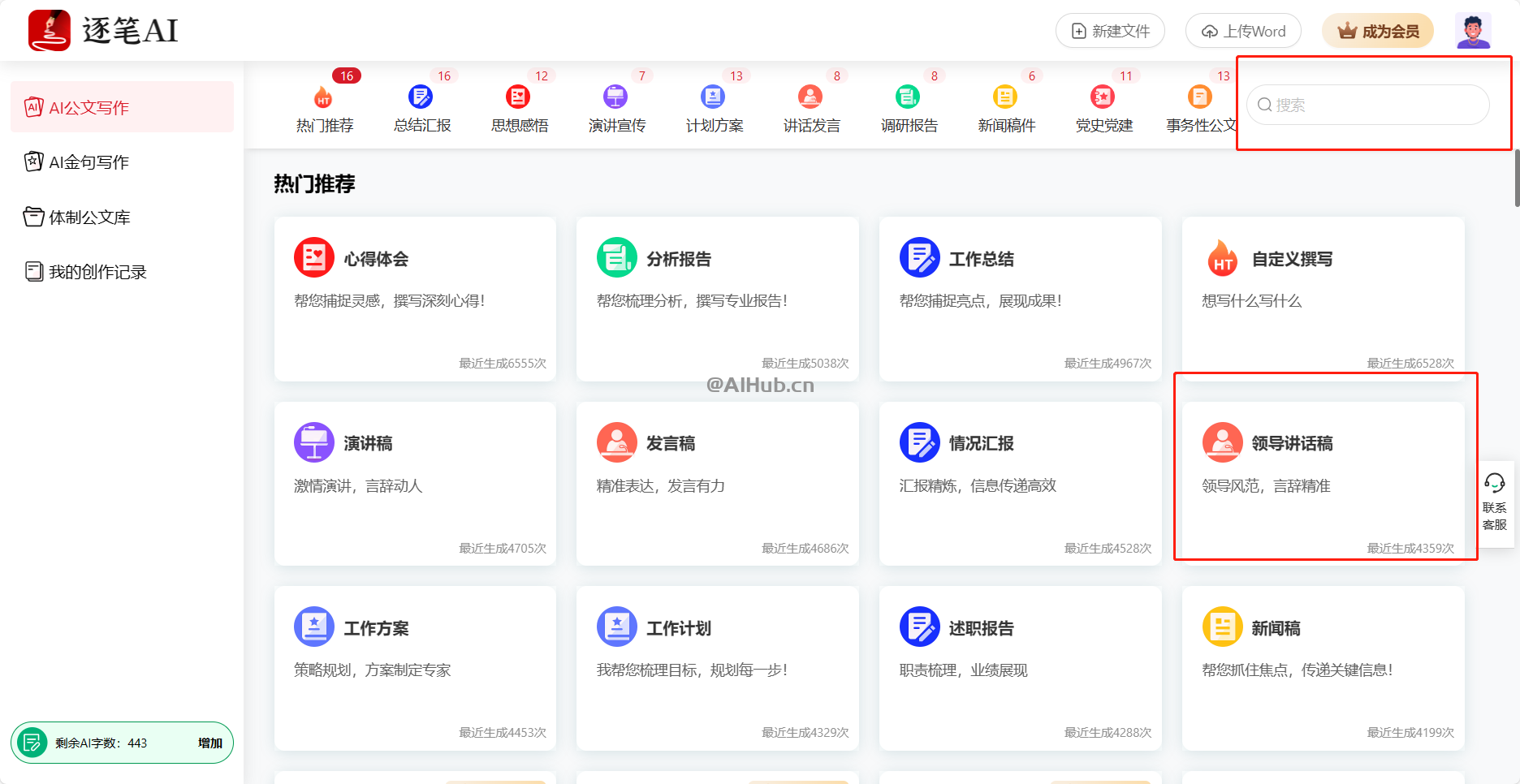Open the 分析报告 card icon
This screenshot has height=784, width=1520.
[x=617, y=257]
